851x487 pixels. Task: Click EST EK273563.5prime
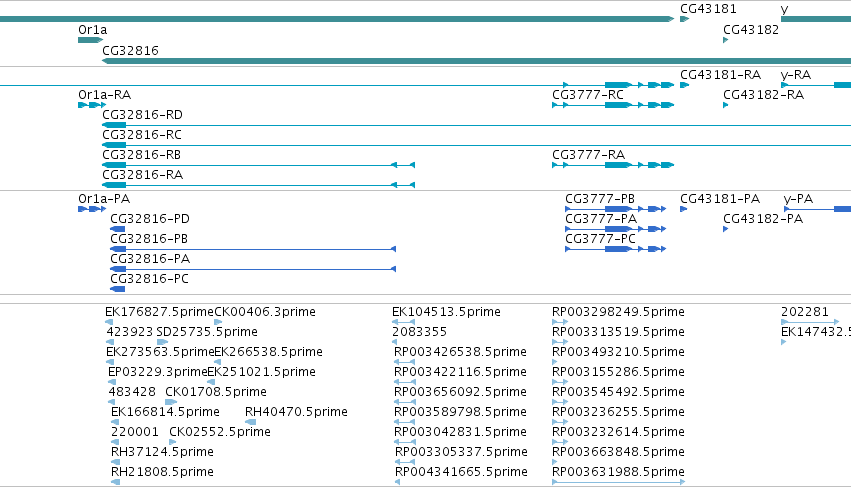click(x=160, y=352)
